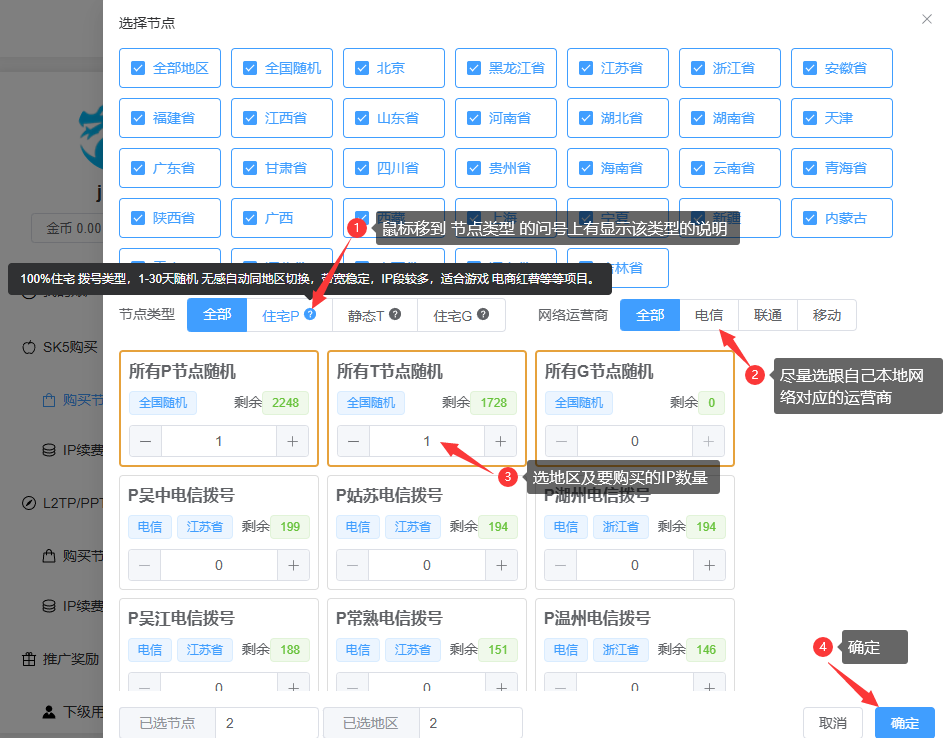Viewport: 944px width, 738px height.
Task: Decrease quantity for 所有P节点随机 with minus
Action: (145, 441)
